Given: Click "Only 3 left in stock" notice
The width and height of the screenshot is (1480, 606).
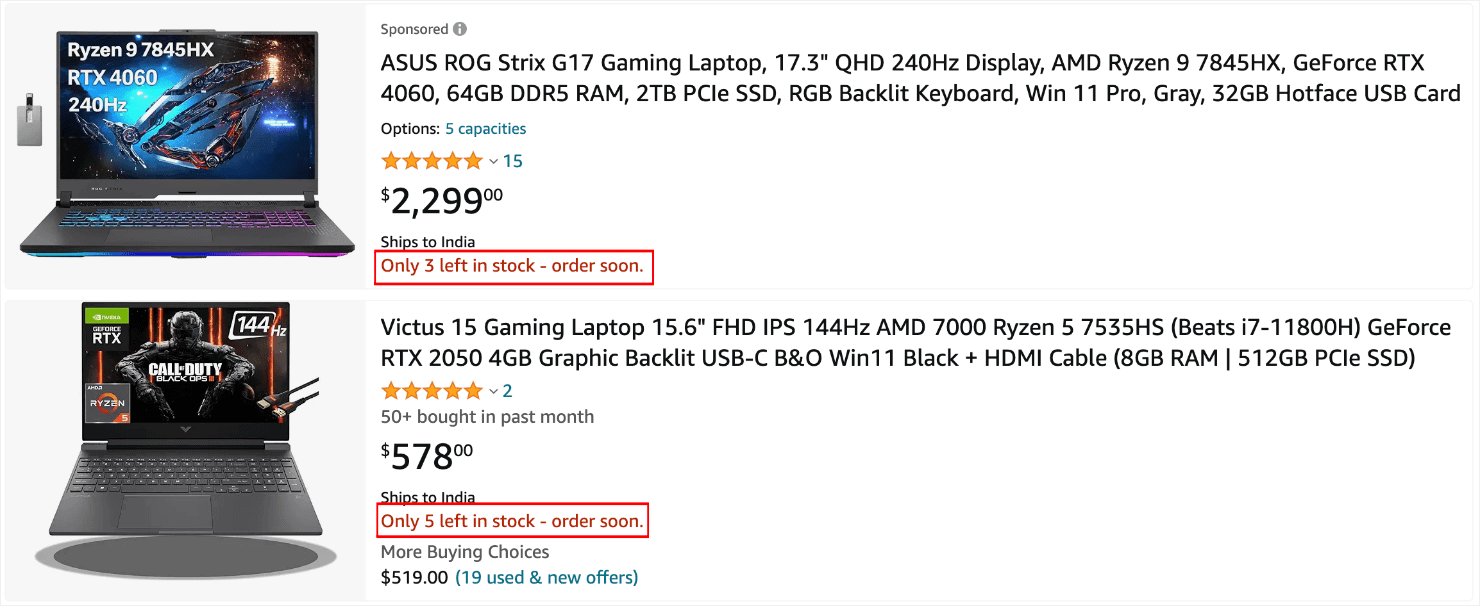Looking at the screenshot, I should point(512,267).
